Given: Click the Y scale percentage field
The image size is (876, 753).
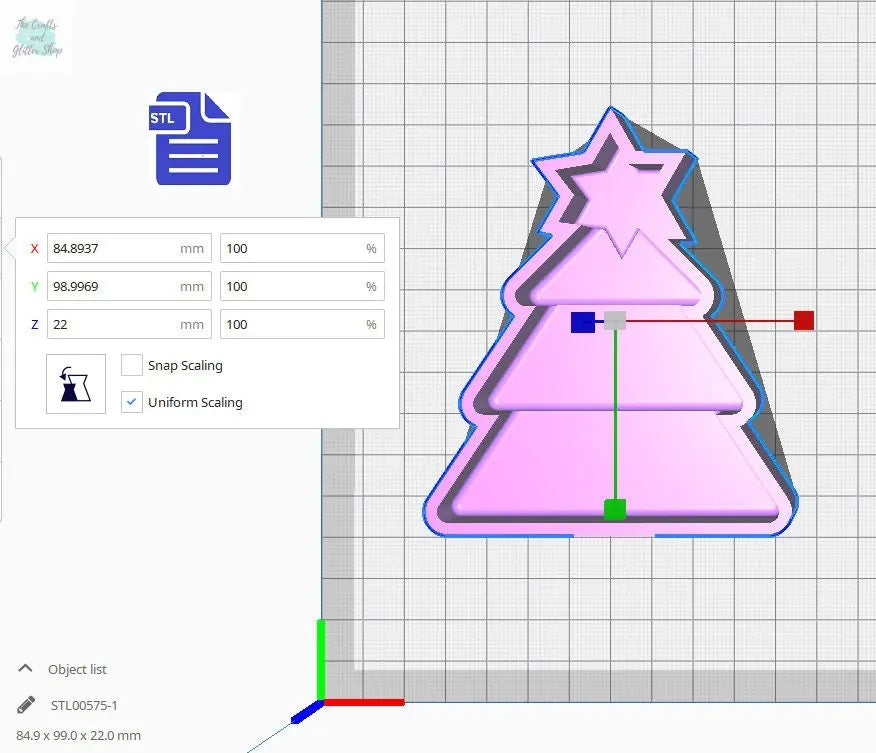Looking at the screenshot, I should click(x=291, y=287).
